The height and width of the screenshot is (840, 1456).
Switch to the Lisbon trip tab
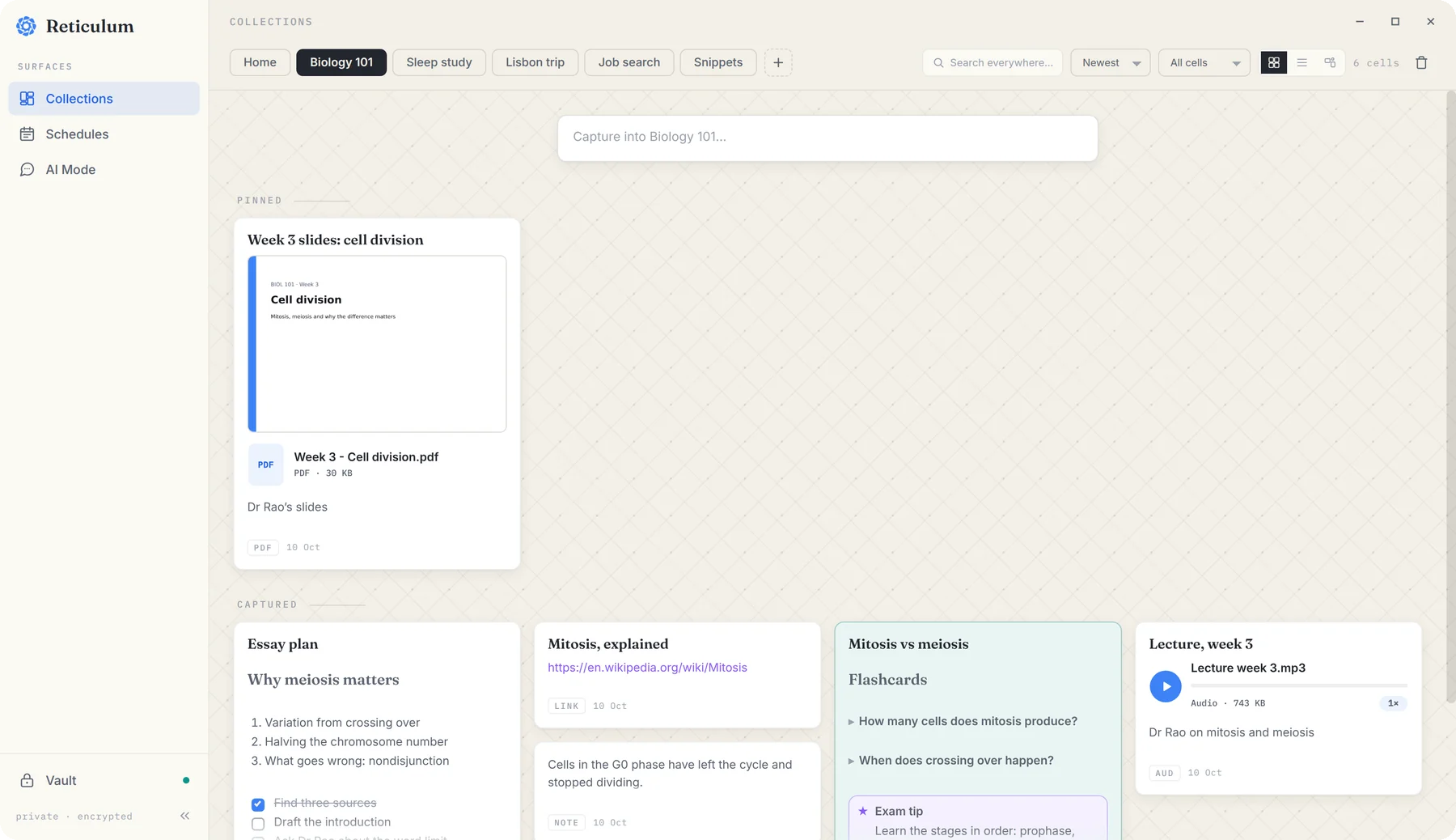pyautogui.click(x=535, y=62)
